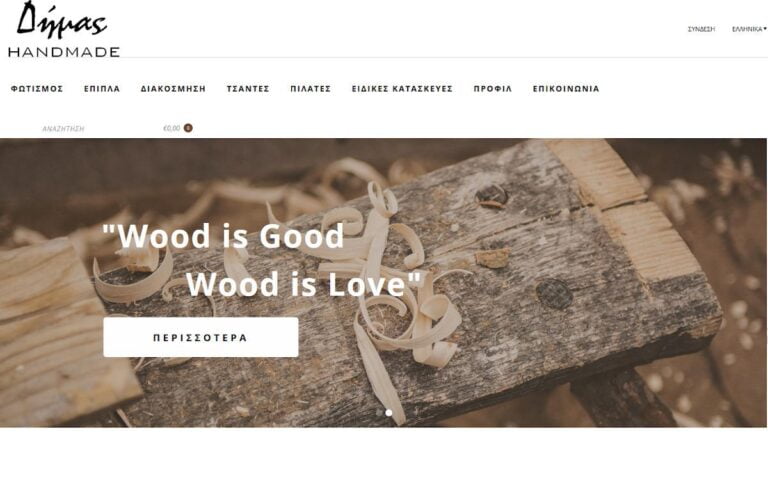Go to the ΔΙΑΚΟΣΜΗΣΗ category
The image size is (768, 489).
click(x=173, y=89)
